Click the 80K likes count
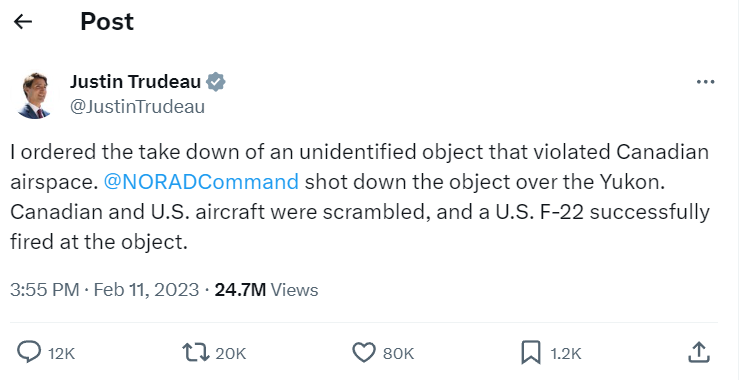This screenshot has height=380, width=746. (398, 353)
